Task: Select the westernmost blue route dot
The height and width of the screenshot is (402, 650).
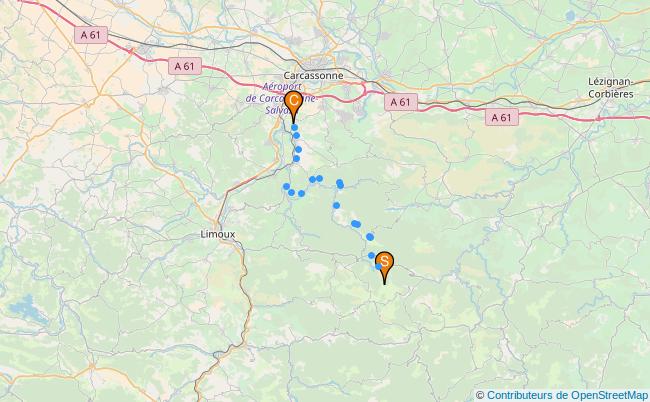Action: pyautogui.click(x=286, y=186)
